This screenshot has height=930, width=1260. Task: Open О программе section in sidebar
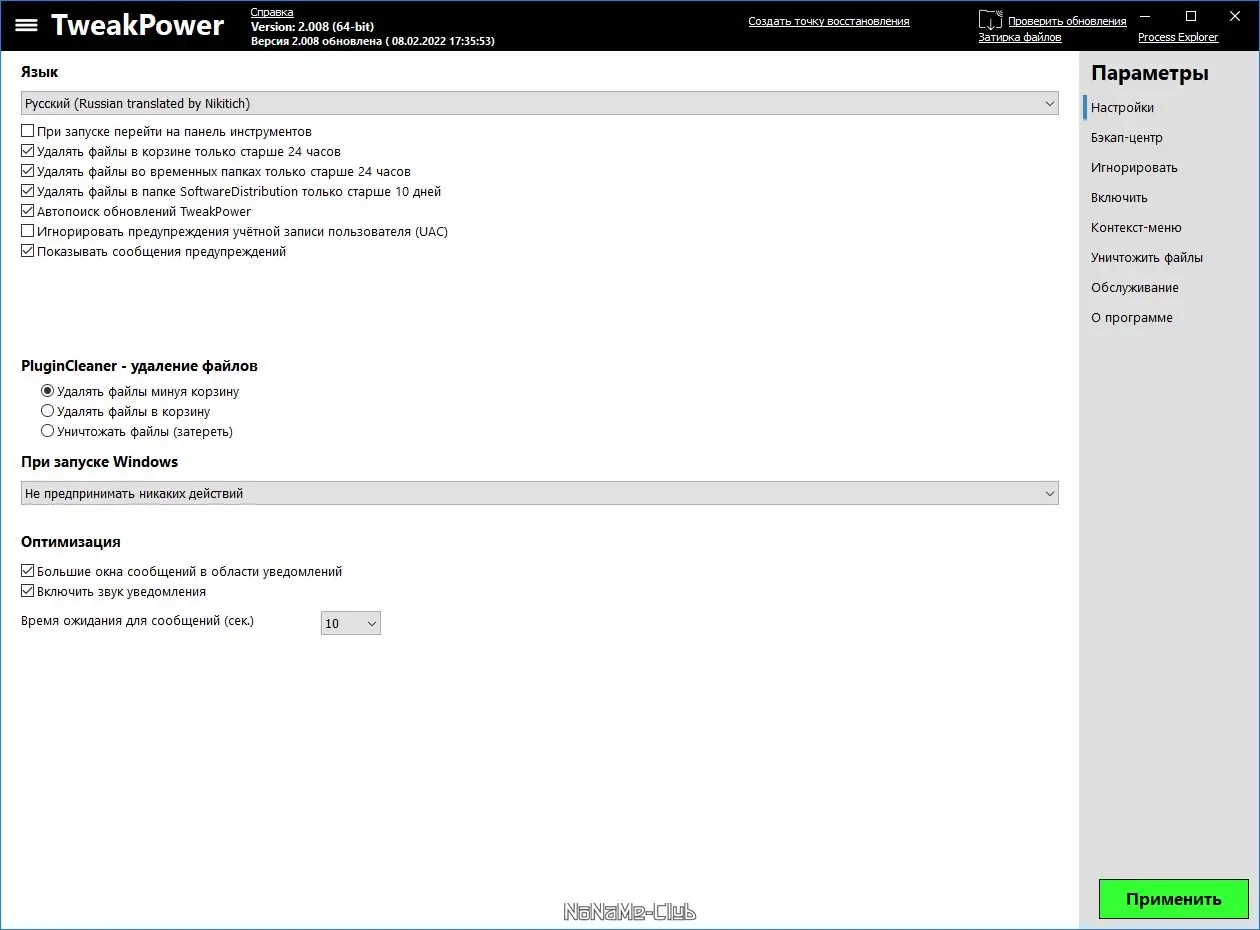(1132, 317)
